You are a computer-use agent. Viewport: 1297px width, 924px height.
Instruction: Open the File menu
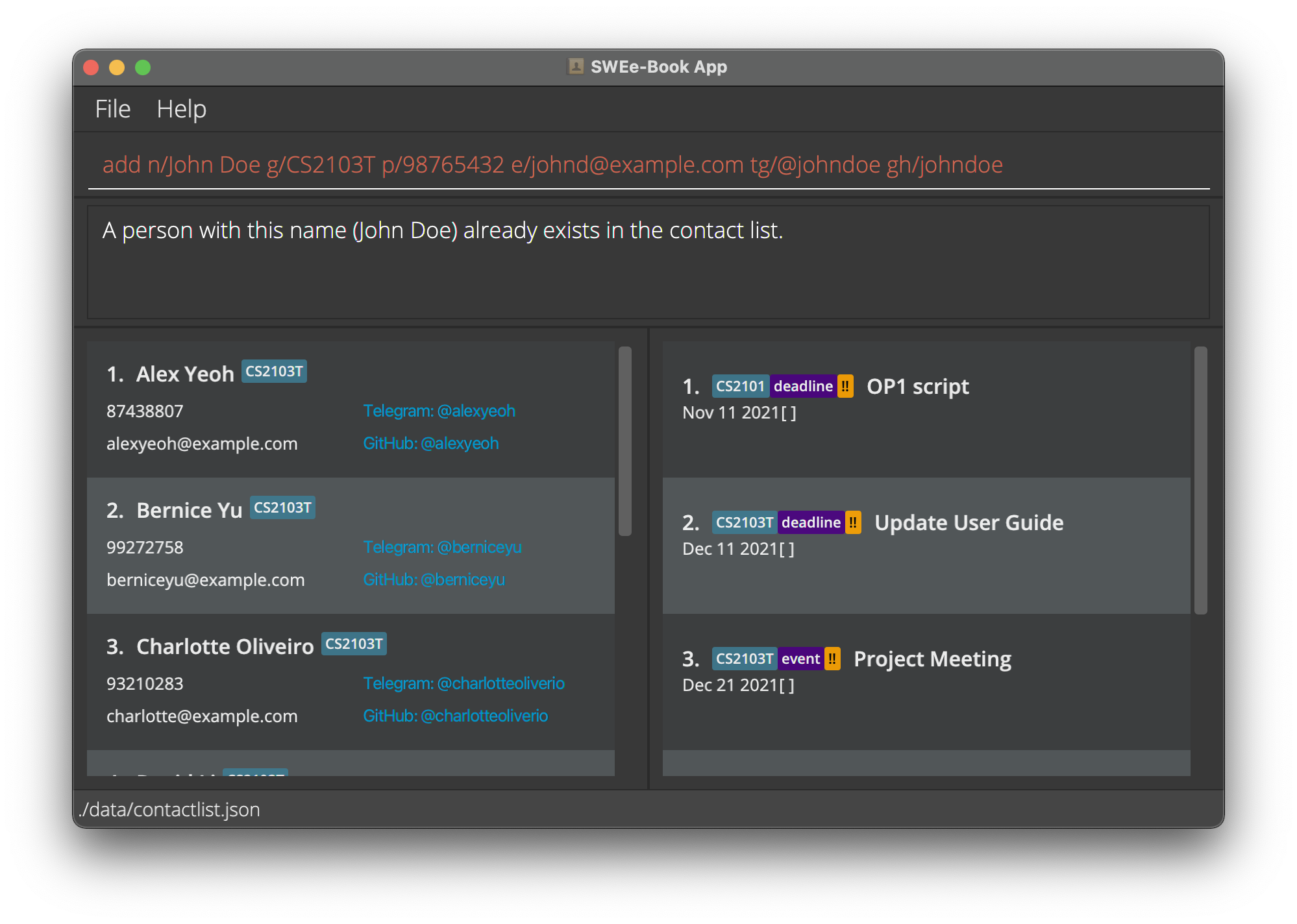click(x=113, y=109)
